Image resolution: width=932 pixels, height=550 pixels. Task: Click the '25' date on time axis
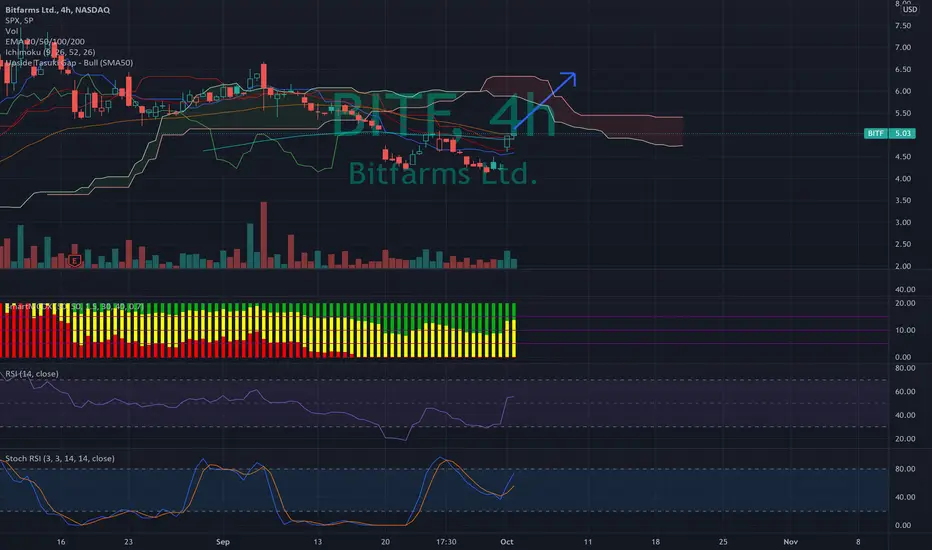723,542
